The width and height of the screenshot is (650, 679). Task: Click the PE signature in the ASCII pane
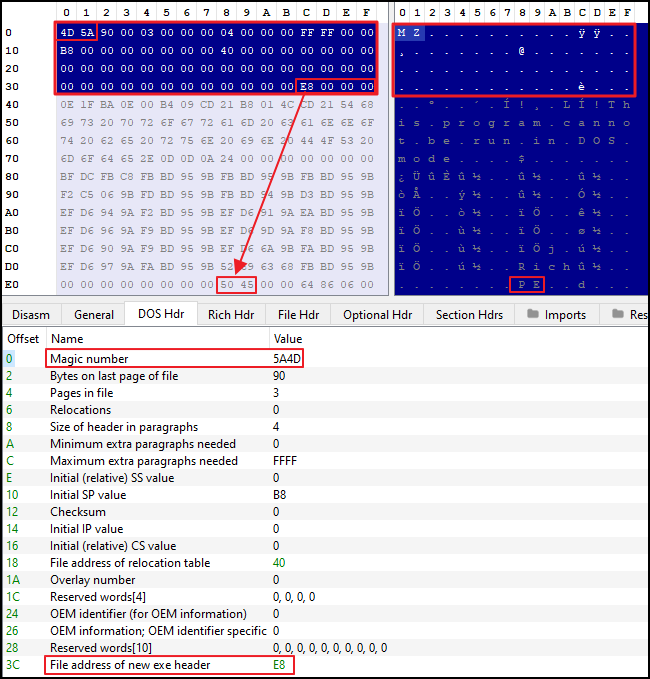[x=527, y=284]
